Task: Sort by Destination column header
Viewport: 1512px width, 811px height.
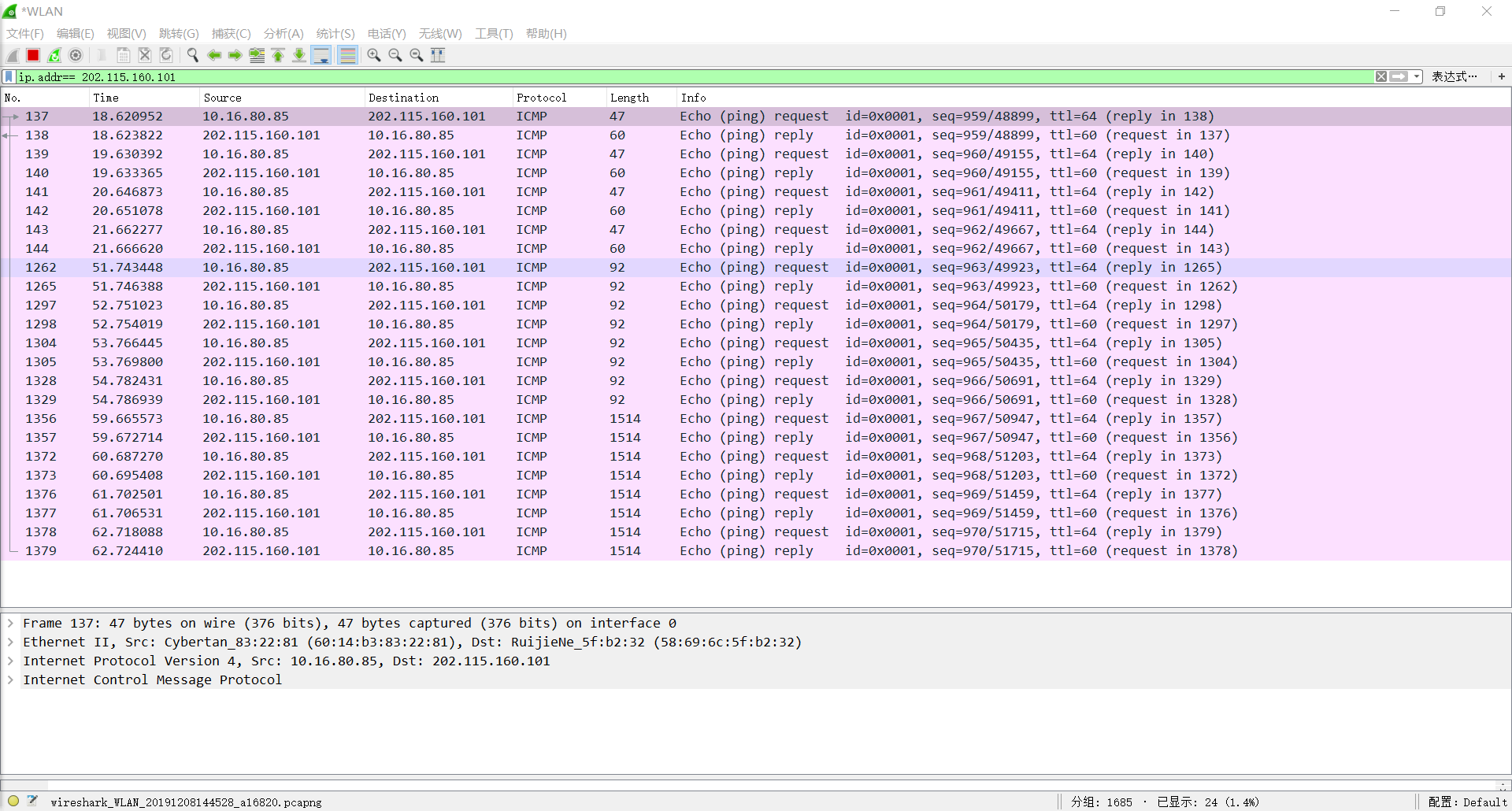Action: (x=439, y=98)
